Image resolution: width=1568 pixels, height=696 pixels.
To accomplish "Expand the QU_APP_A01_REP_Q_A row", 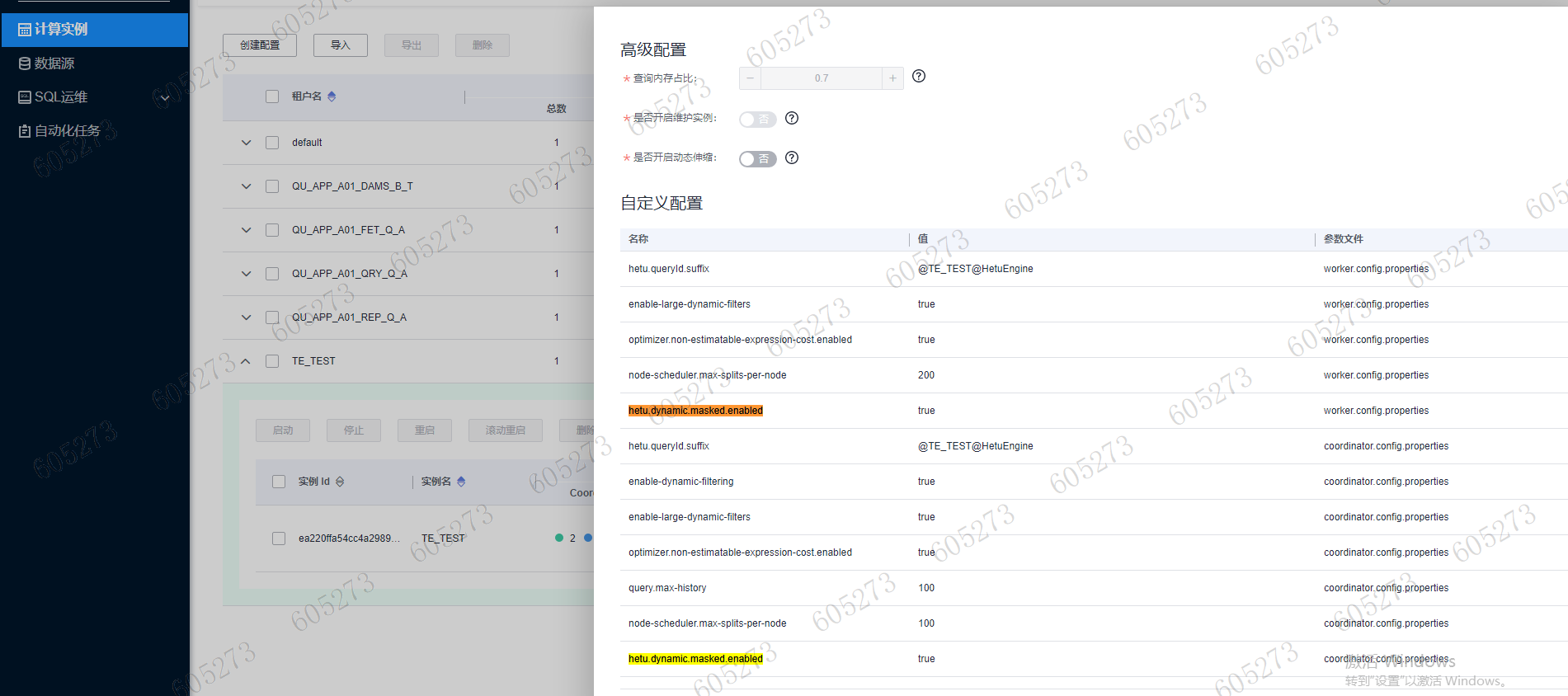I will (x=246, y=317).
